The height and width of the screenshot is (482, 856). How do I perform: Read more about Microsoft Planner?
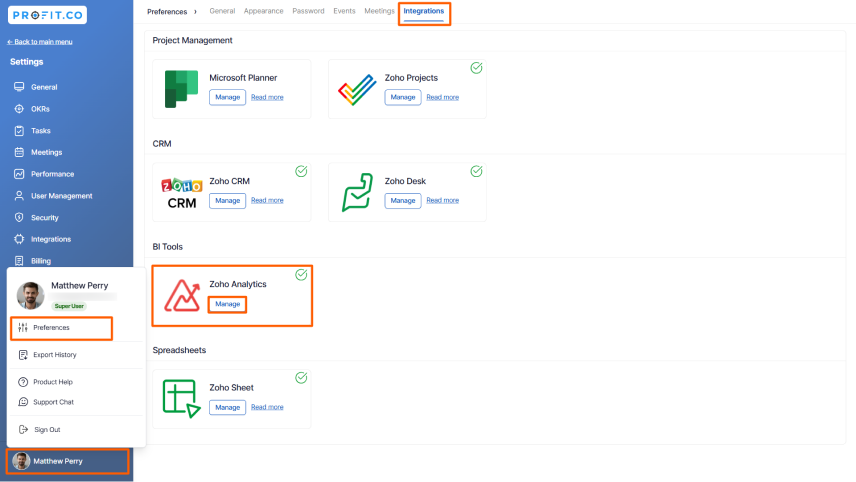(x=268, y=97)
